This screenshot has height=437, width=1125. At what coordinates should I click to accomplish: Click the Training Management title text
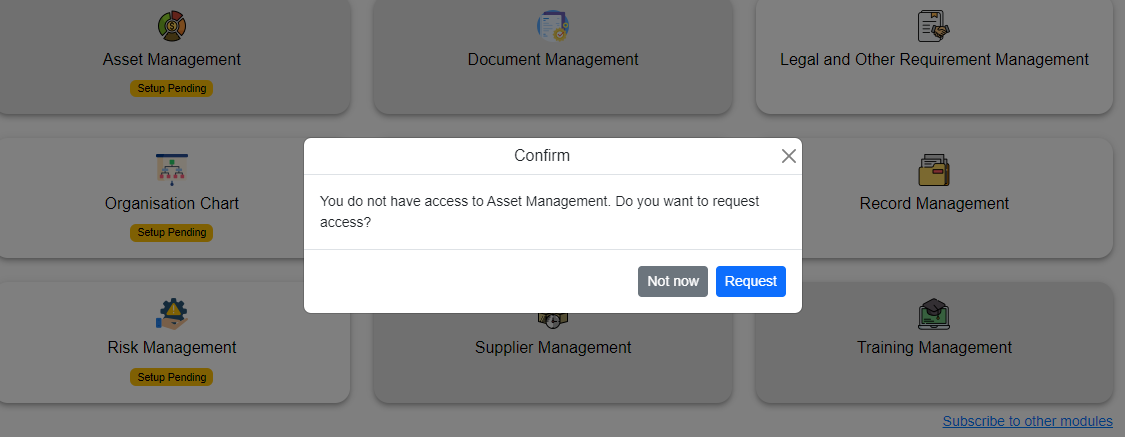934,348
